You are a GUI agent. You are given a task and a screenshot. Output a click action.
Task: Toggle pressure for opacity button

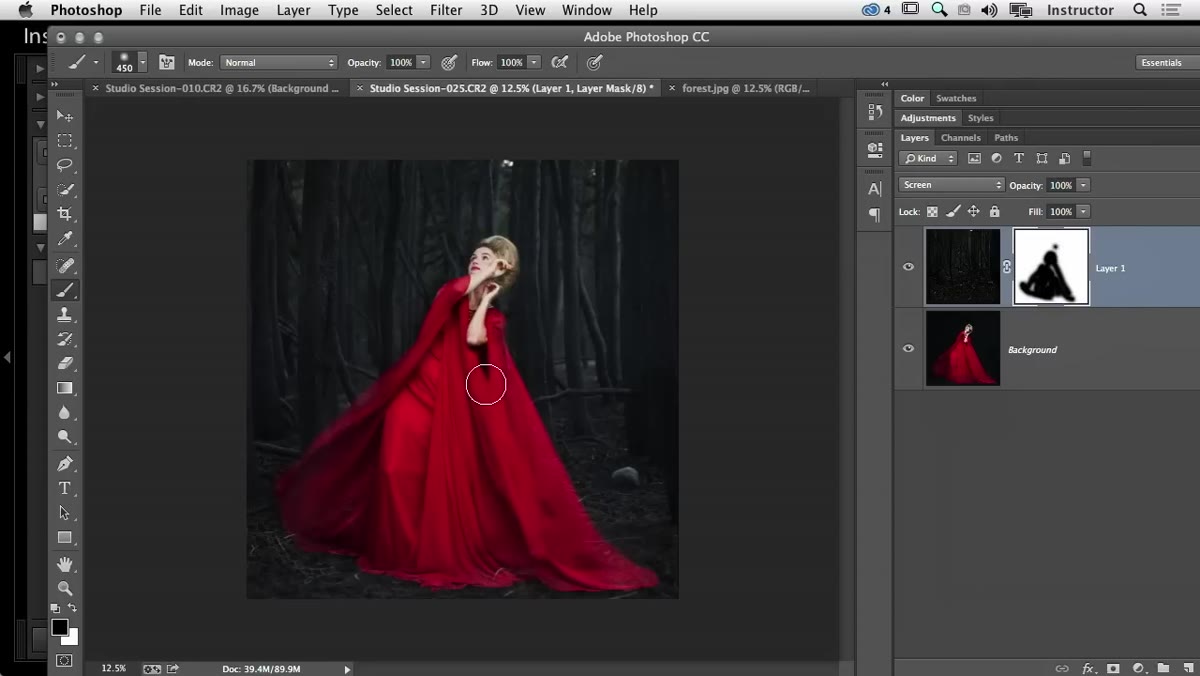coord(450,62)
